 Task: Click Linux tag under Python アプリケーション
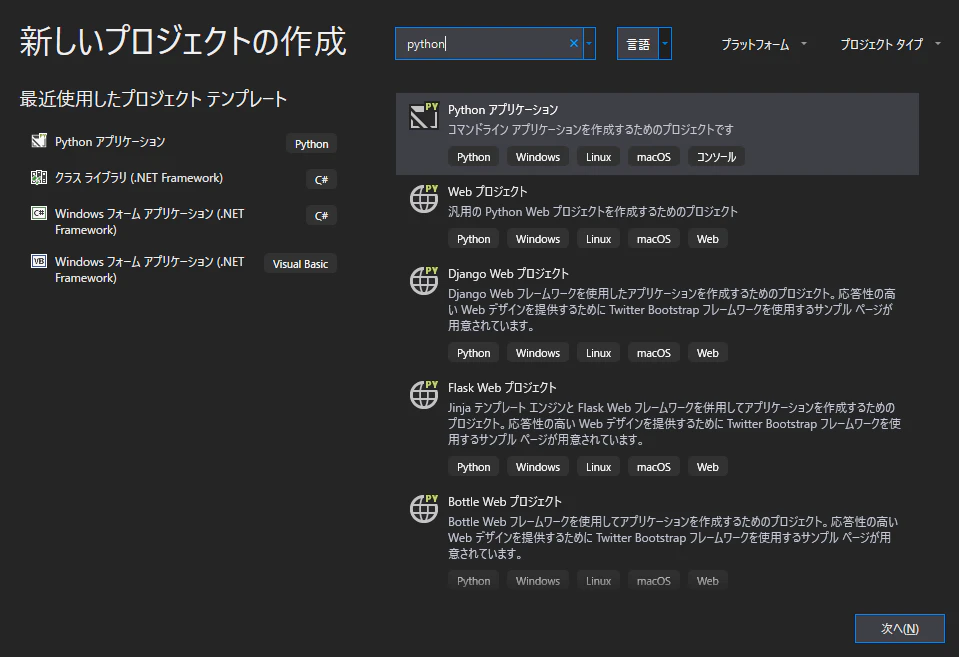point(598,157)
